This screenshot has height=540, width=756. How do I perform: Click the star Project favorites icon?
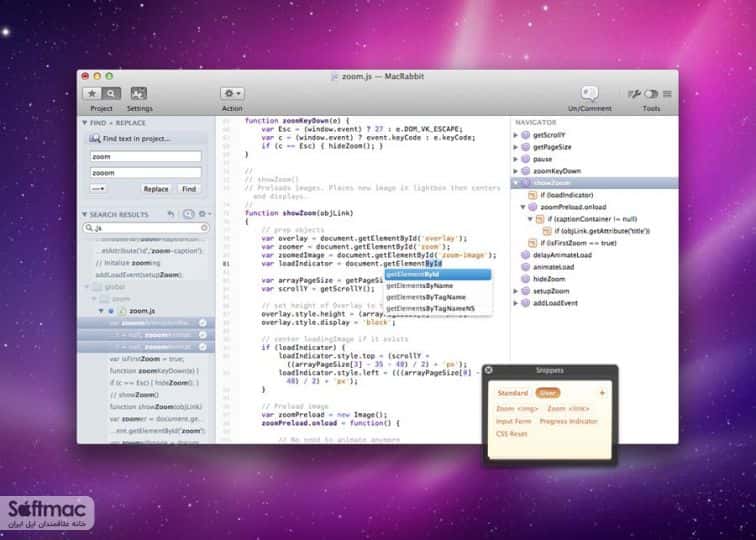(x=92, y=94)
